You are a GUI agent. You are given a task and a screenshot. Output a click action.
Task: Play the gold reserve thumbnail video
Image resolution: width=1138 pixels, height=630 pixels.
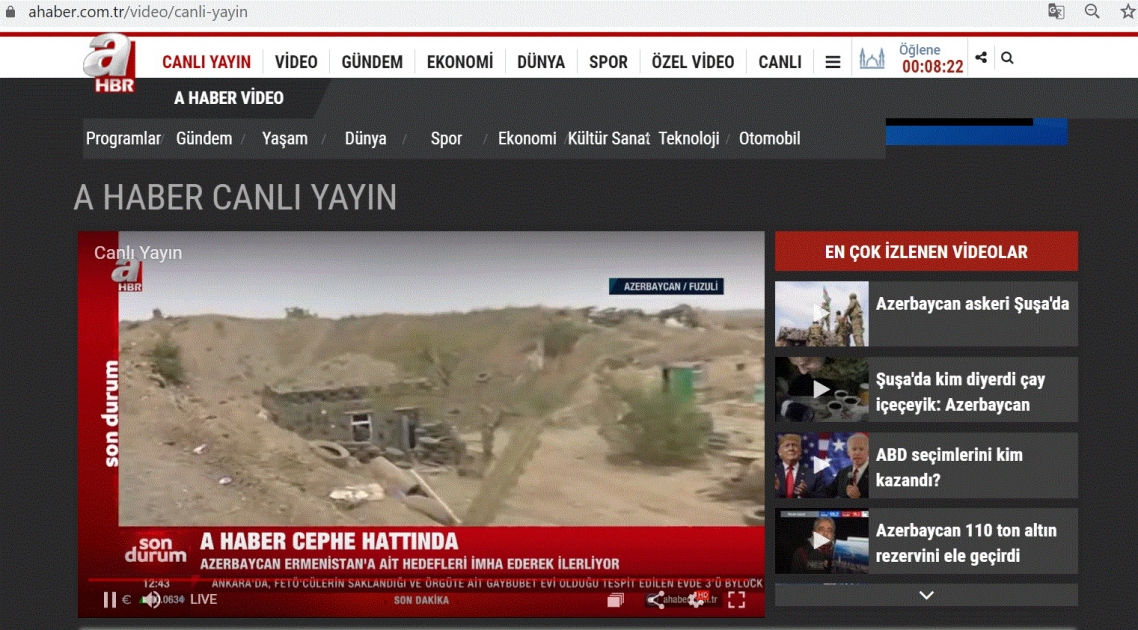(x=822, y=541)
